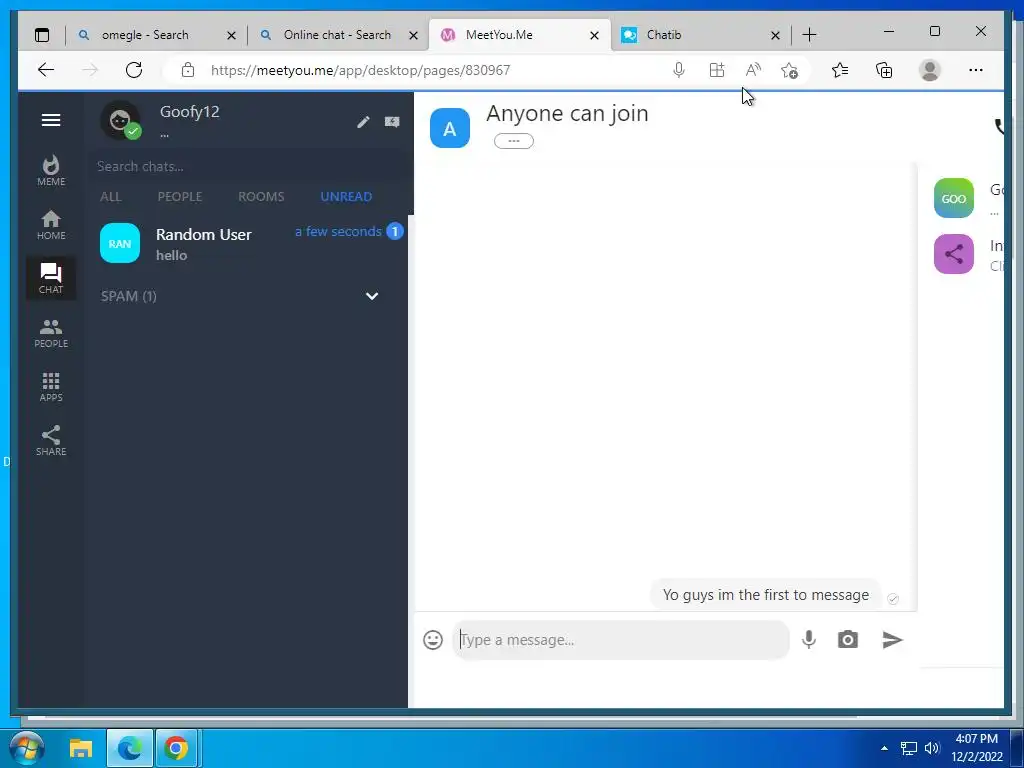
Task: Expand the SPAM (1) section chevron
Action: pyautogui.click(x=372, y=296)
